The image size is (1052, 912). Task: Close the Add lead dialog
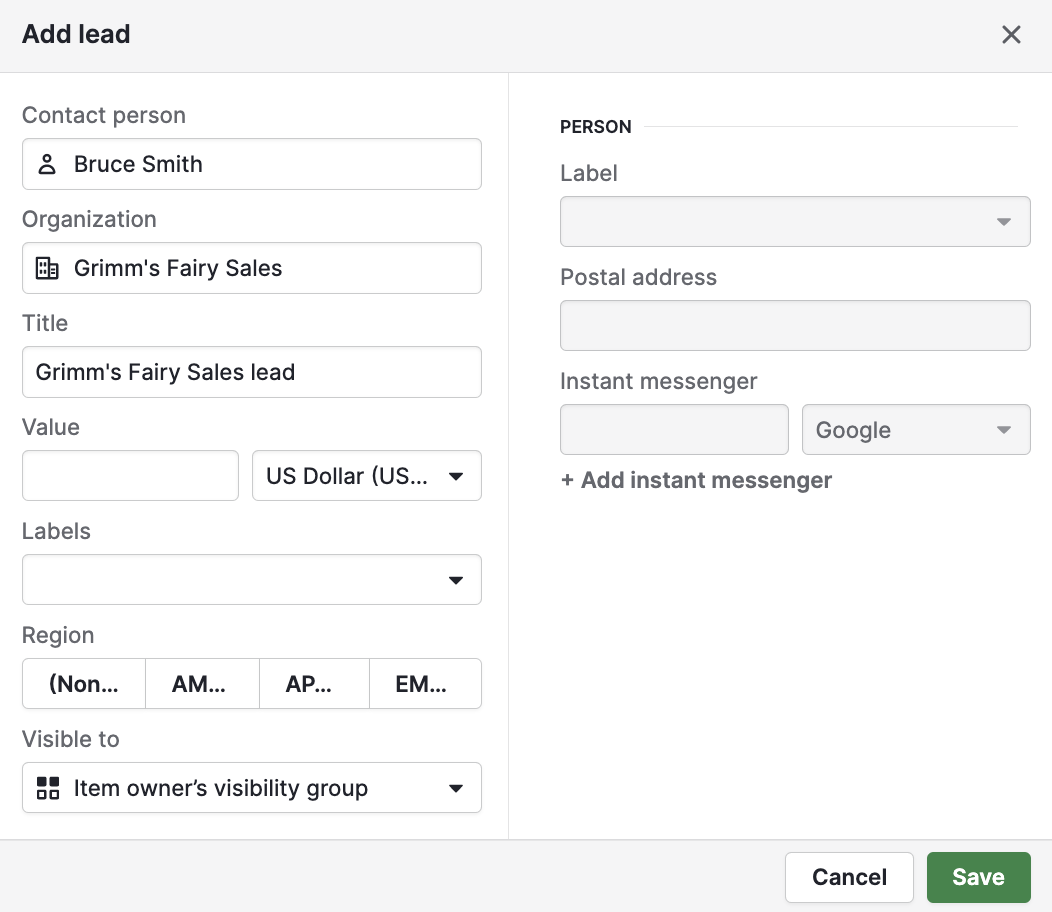pos(1011,34)
